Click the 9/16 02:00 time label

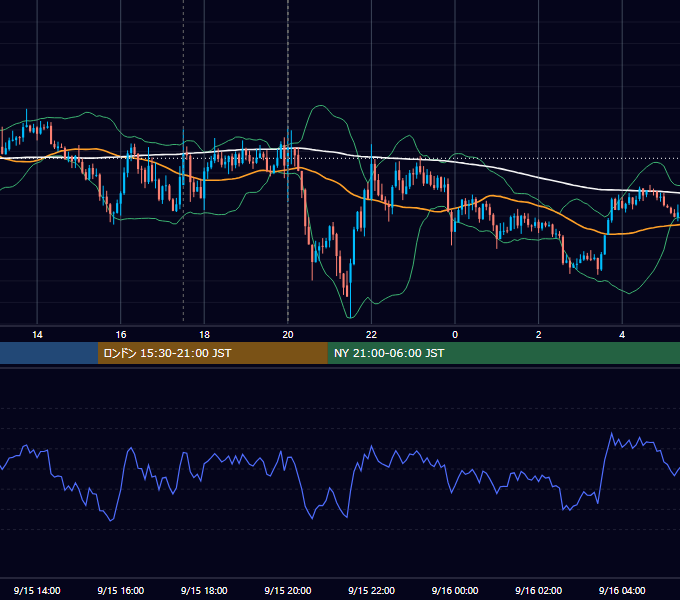point(539,590)
